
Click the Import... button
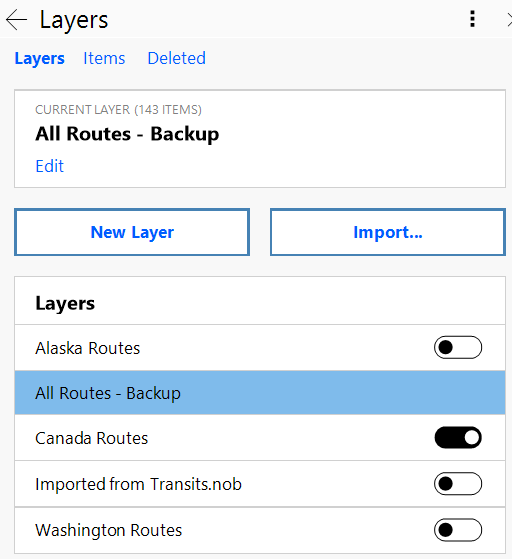(x=388, y=232)
